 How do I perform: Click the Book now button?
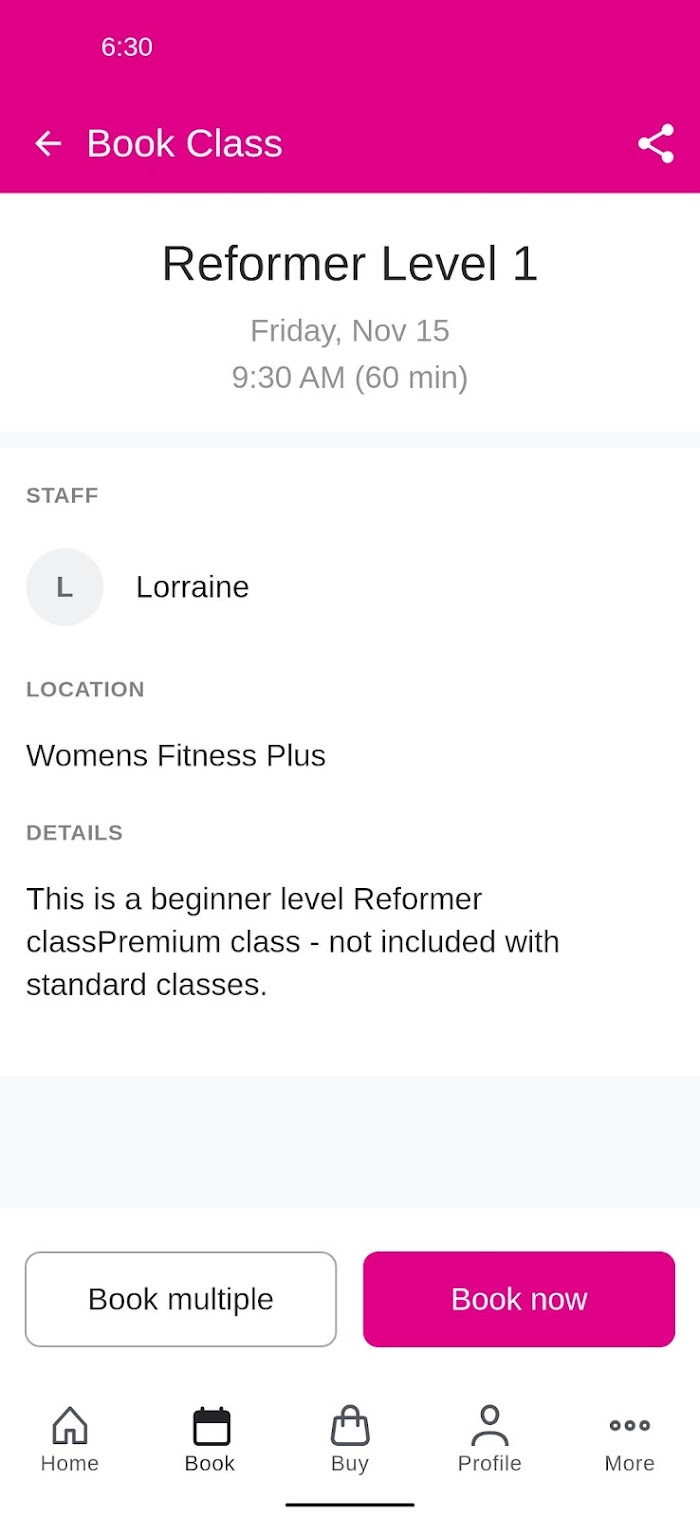(x=519, y=1299)
